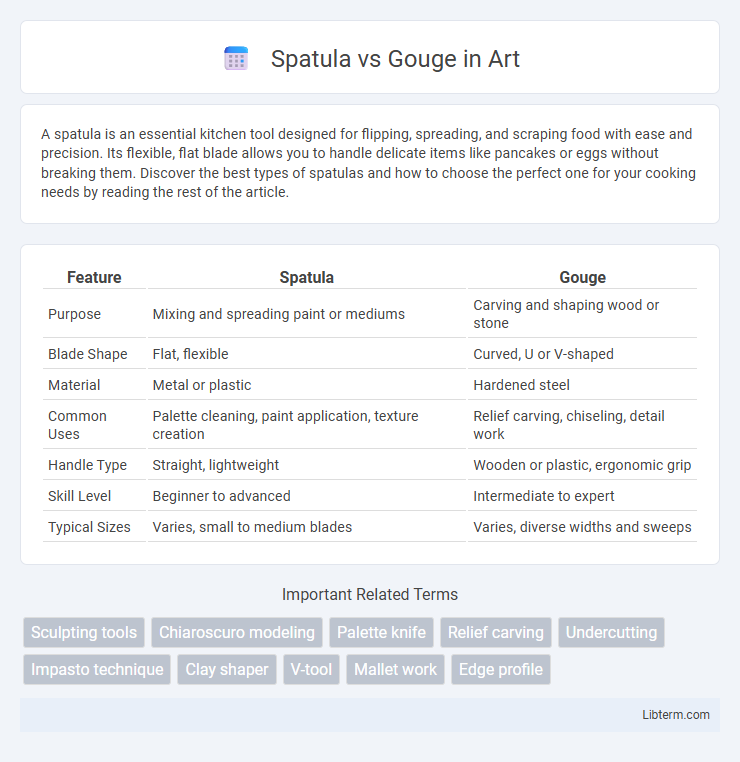Open the Impasto technique tag

point(97,669)
